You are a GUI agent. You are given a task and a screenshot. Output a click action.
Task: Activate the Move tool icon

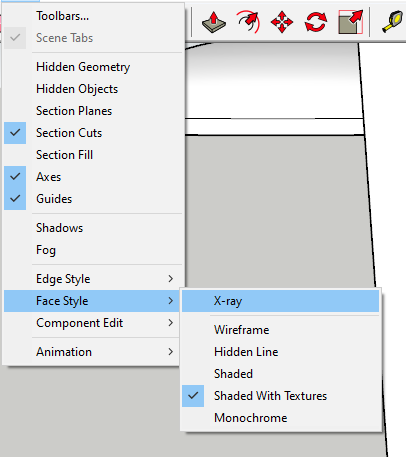point(282,22)
